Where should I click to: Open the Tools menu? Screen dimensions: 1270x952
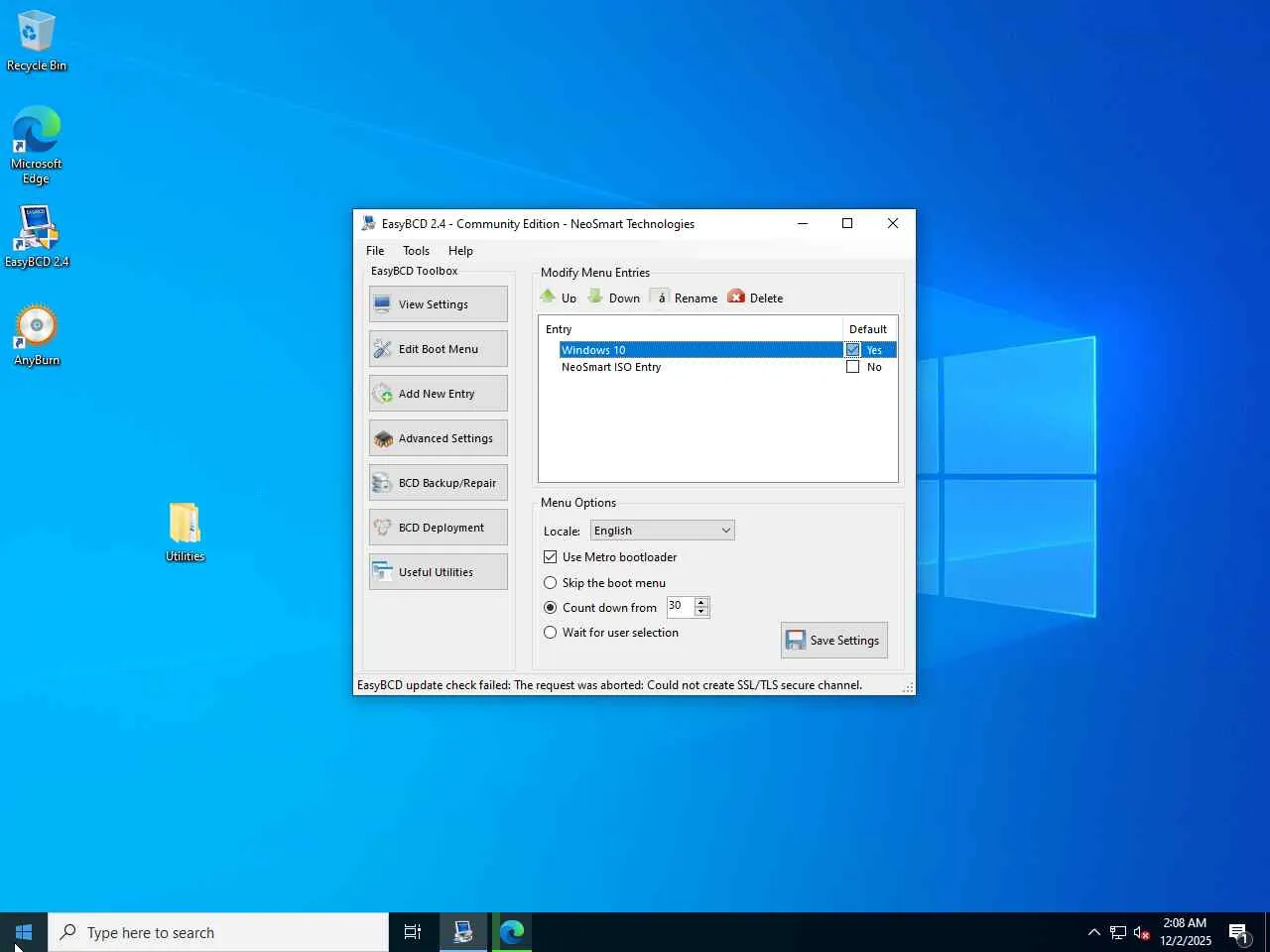pyautogui.click(x=416, y=251)
